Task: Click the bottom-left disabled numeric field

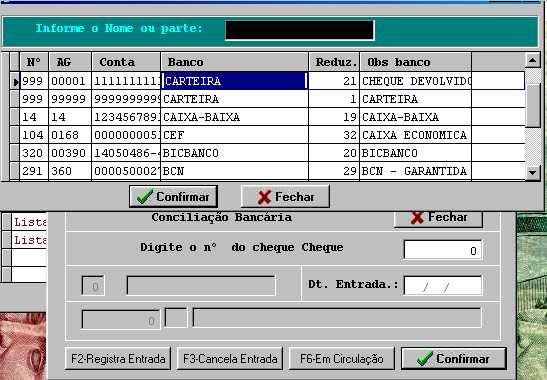Action: [121, 319]
